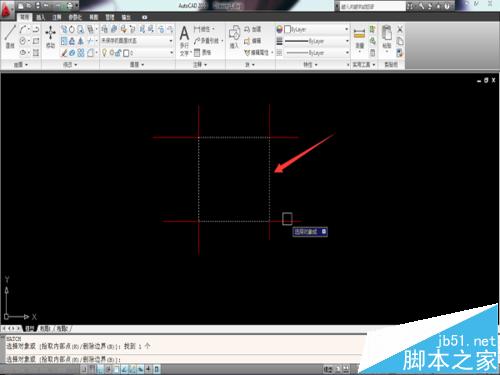Click the Cut scissors icon in clipboard panel
This screenshot has height=375, width=500.
coord(400,29)
